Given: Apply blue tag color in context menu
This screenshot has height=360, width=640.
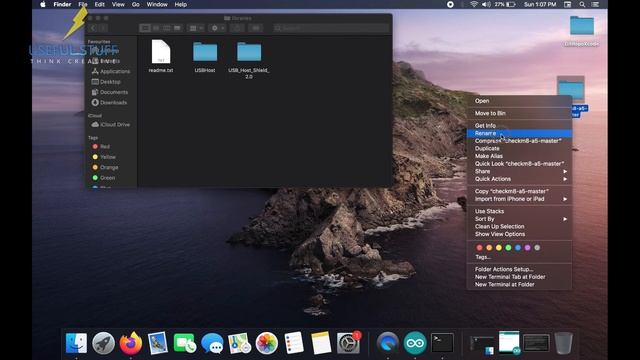Looking at the screenshot, I should (x=518, y=247).
